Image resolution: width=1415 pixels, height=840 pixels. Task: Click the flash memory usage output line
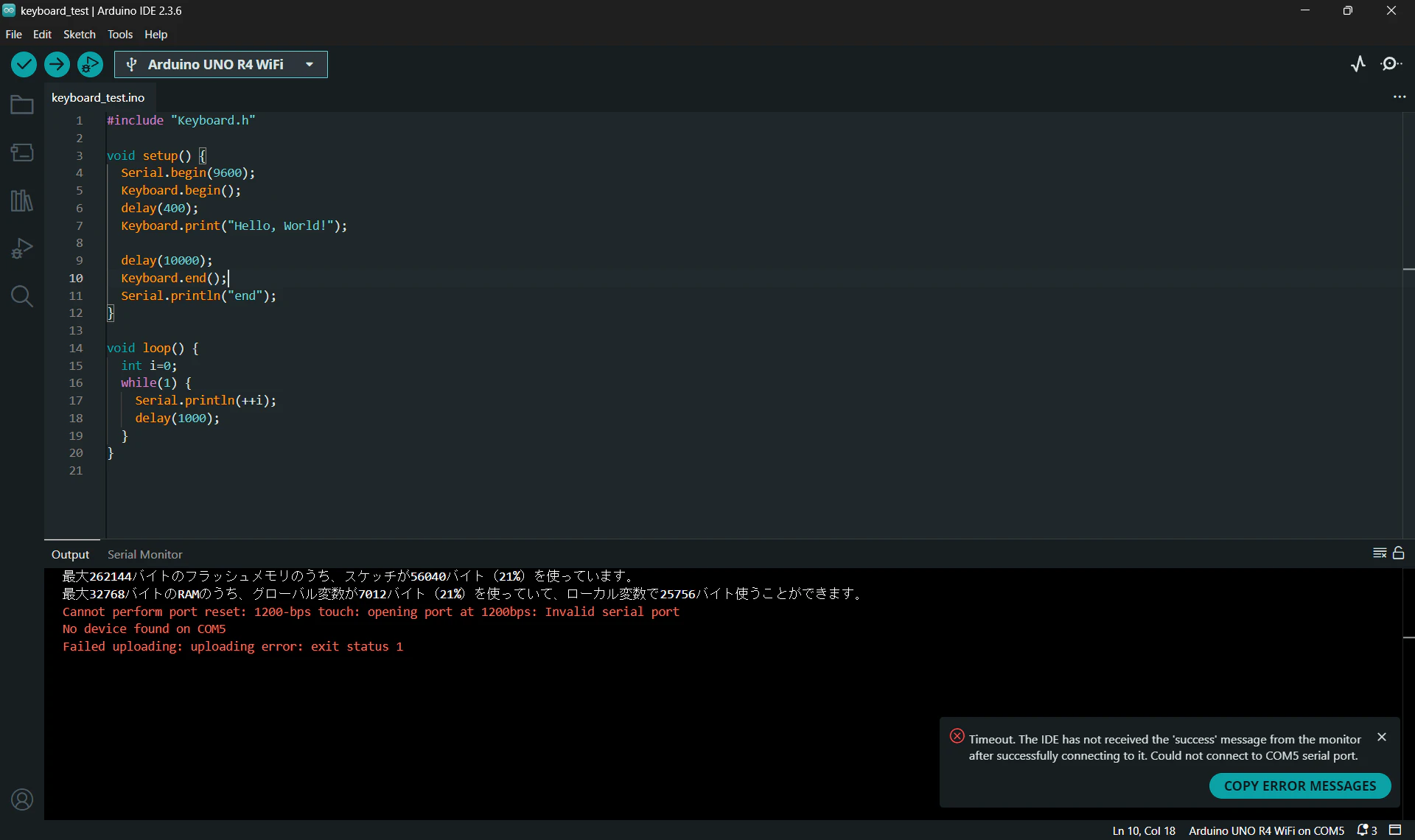(350, 576)
